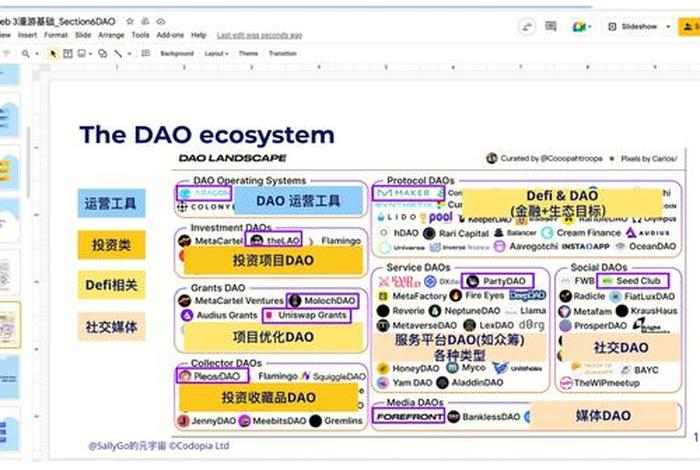This screenshot has height=470, width=700.
Task: Open the Format menu
Action: (x=56, y=35)
